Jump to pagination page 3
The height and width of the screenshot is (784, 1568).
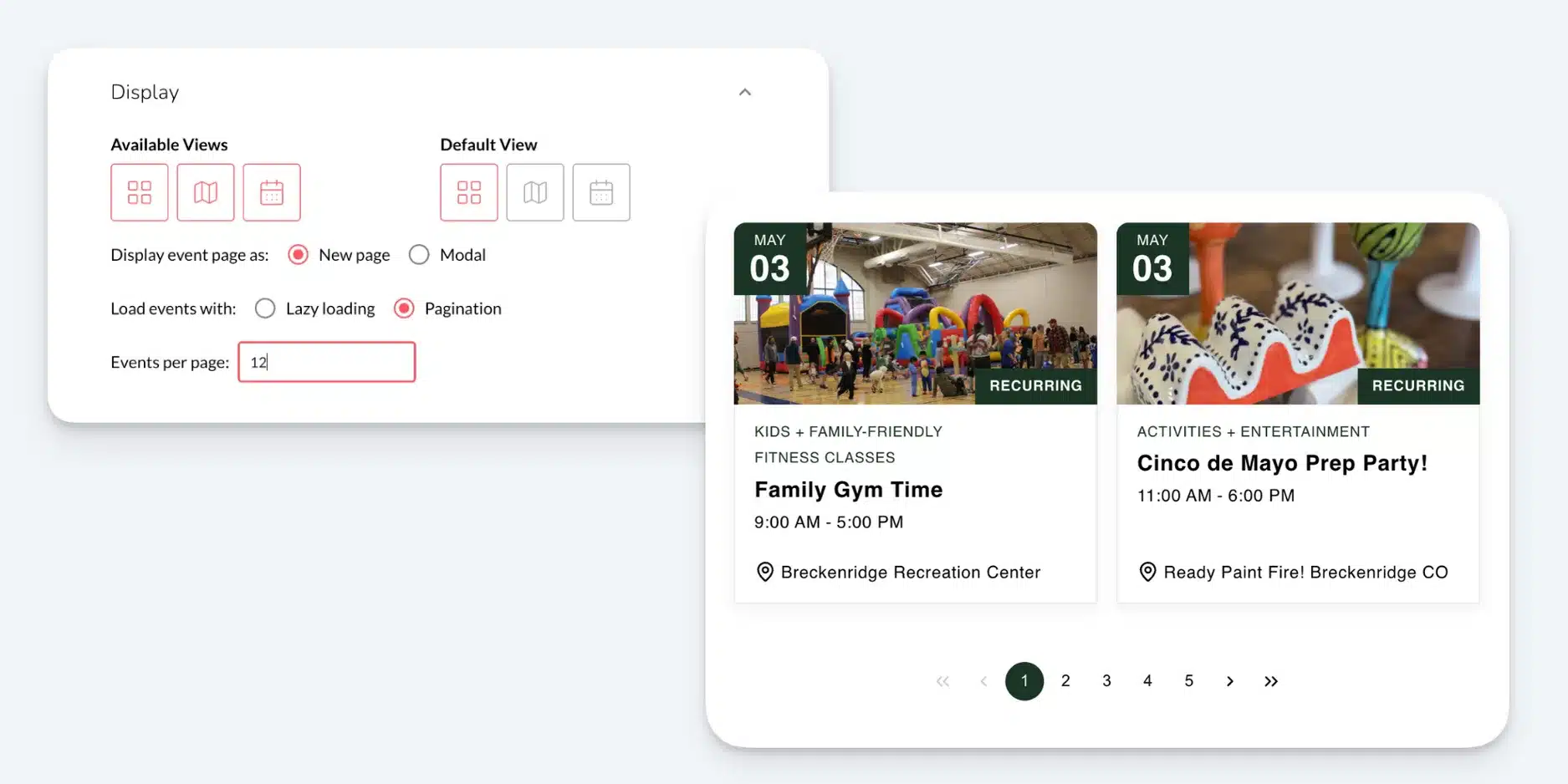tap(1106, 681)
